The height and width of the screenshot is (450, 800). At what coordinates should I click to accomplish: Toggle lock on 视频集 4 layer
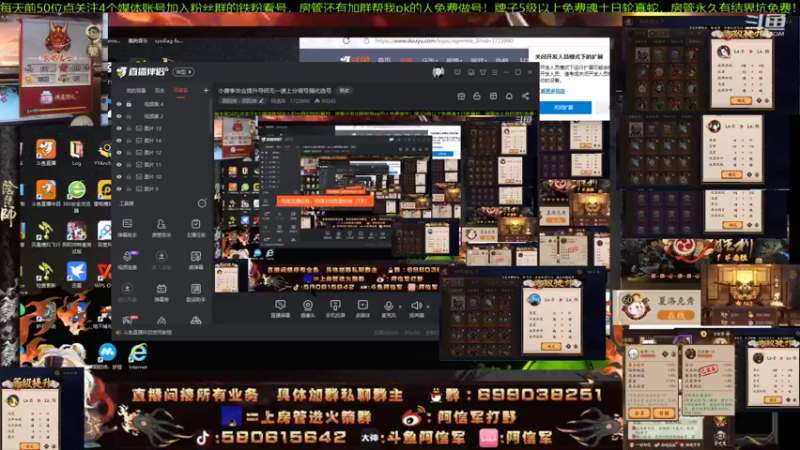point(129,104)
